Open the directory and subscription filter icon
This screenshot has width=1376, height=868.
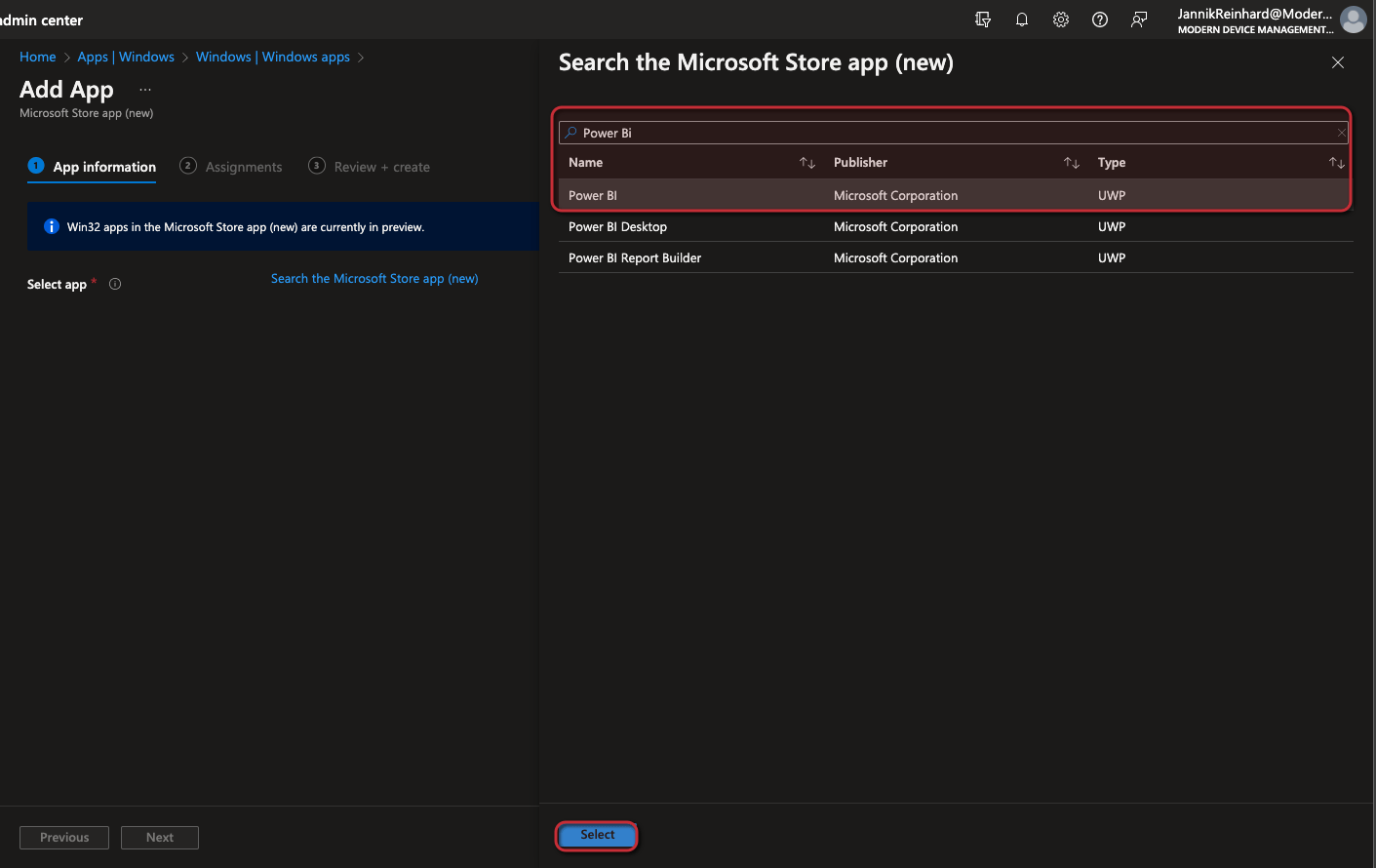[983, 20]
